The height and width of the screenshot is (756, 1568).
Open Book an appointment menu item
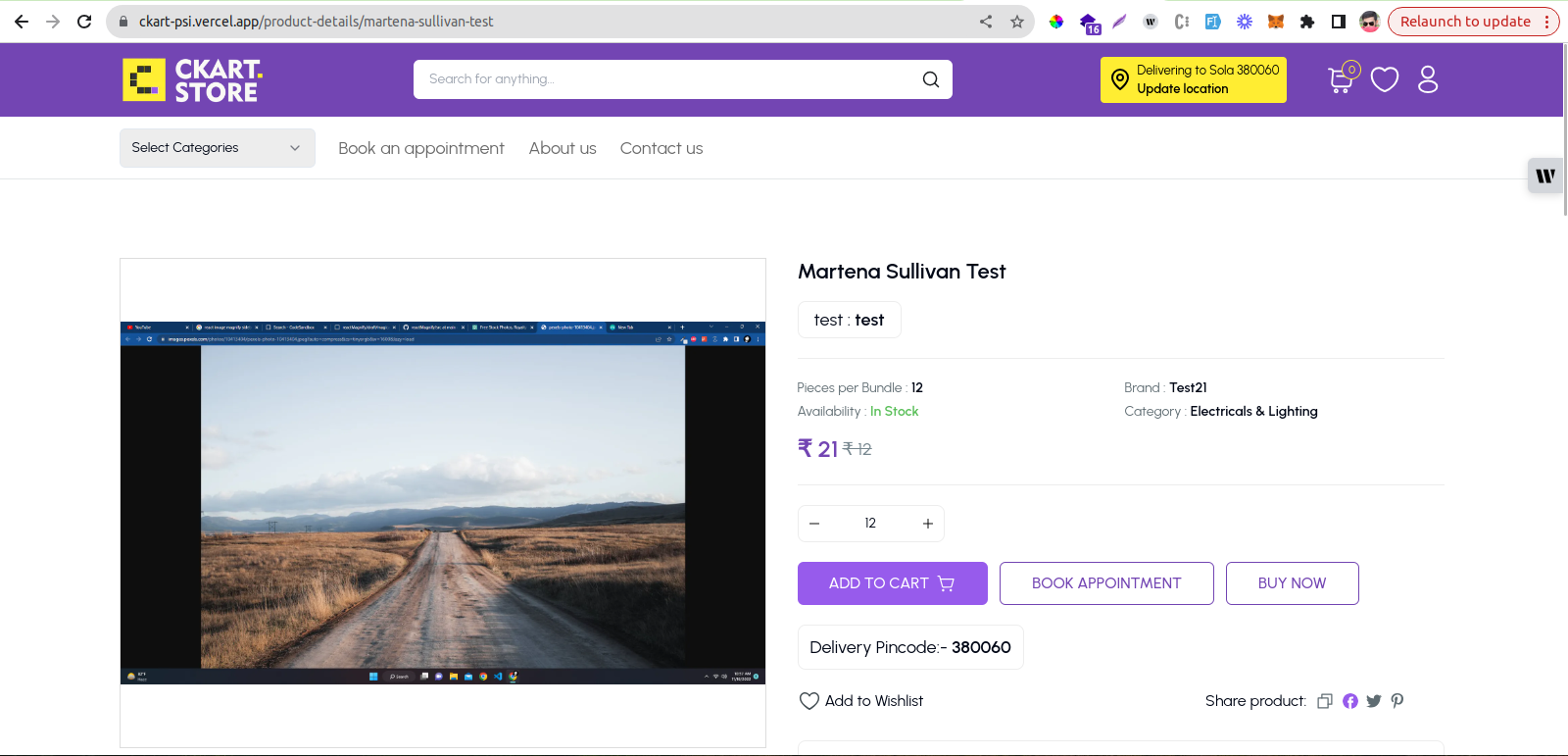420,148
